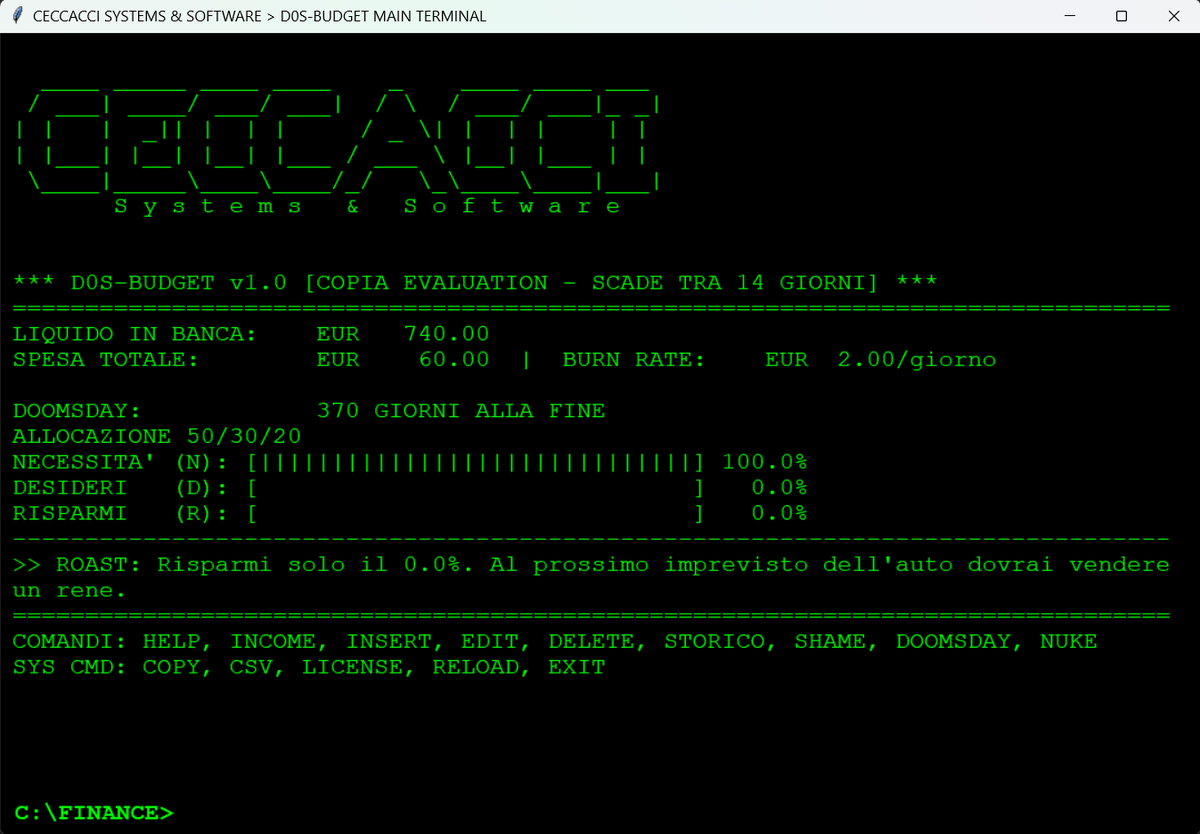Image resolution: width=1200 pixels, height=834 pixels.
Task: Click the C:\FINANCE> command prompt
Action: [94, 812]
